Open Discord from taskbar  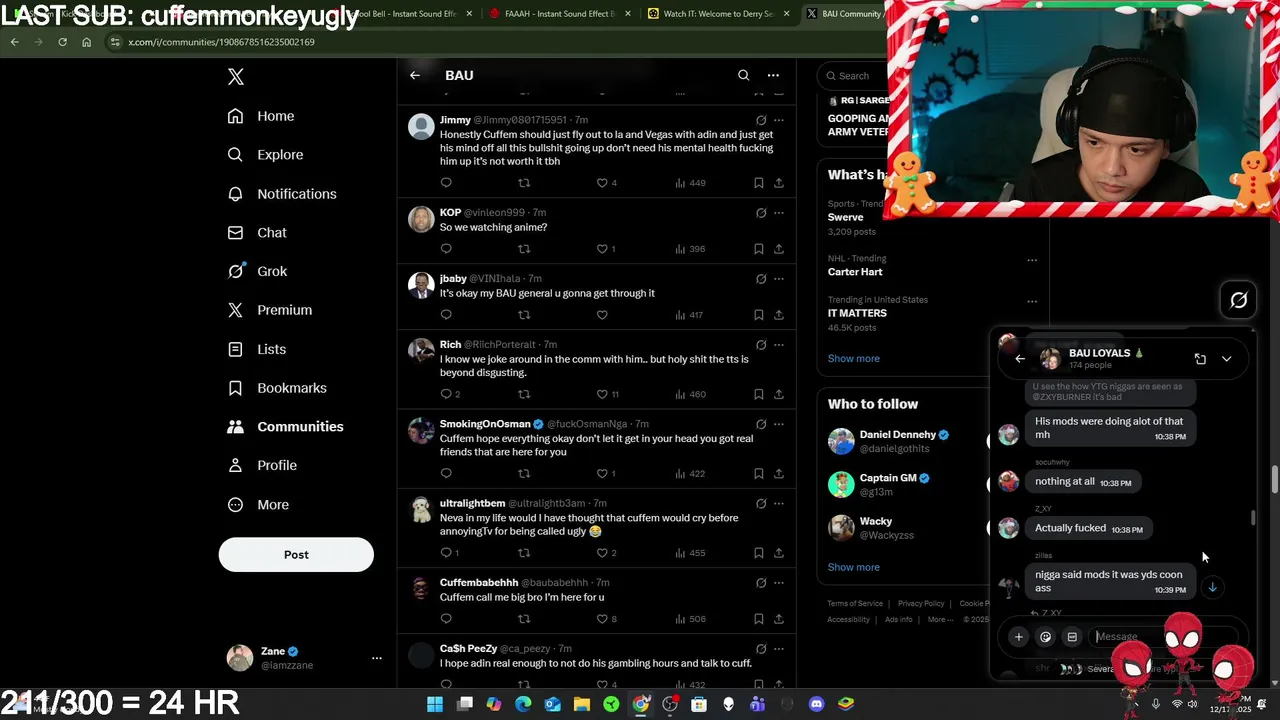[x=816, y=704]
